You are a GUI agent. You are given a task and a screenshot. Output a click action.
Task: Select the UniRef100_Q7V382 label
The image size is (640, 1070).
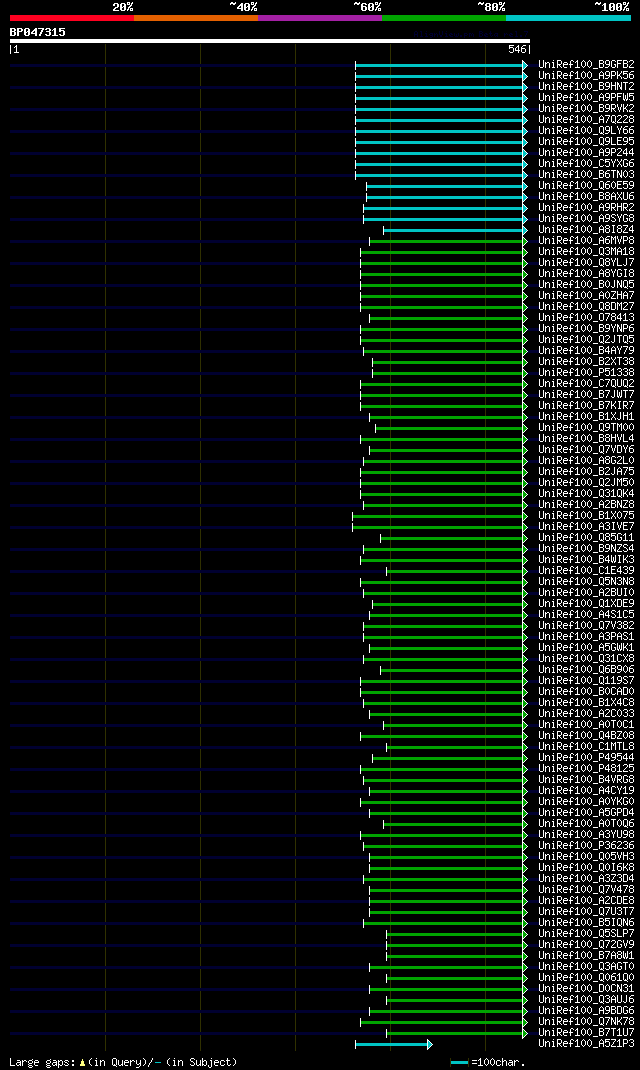point(586,625)
